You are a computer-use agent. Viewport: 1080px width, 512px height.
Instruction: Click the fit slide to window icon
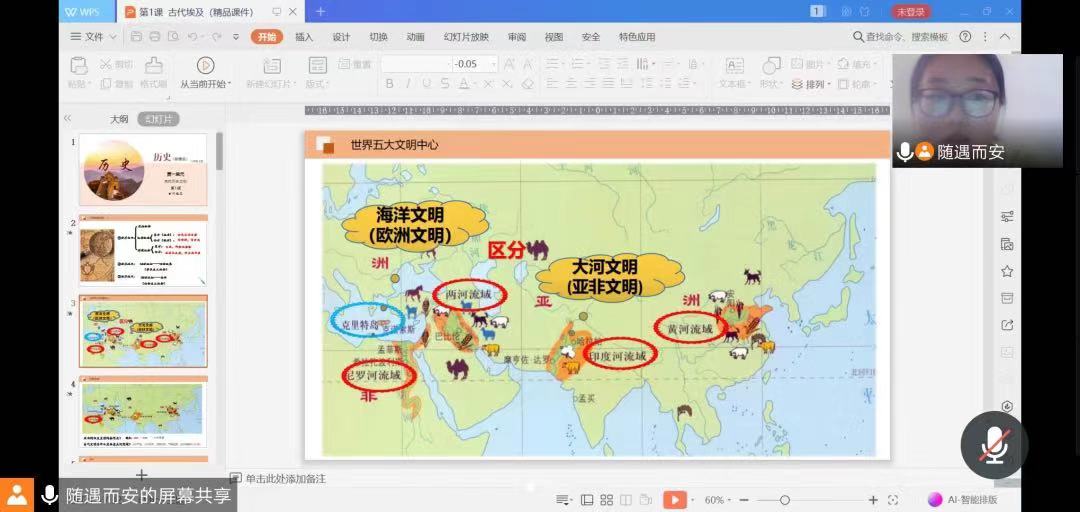[x=893, y=499]
